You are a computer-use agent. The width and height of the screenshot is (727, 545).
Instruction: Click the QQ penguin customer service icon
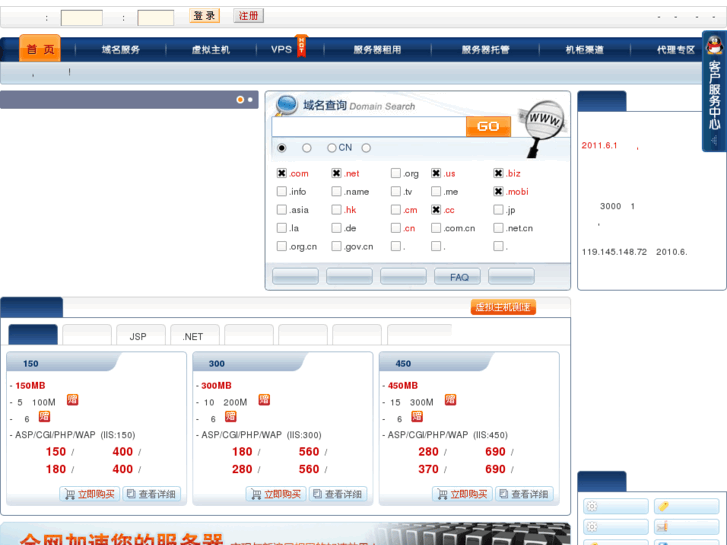(714, 45)
